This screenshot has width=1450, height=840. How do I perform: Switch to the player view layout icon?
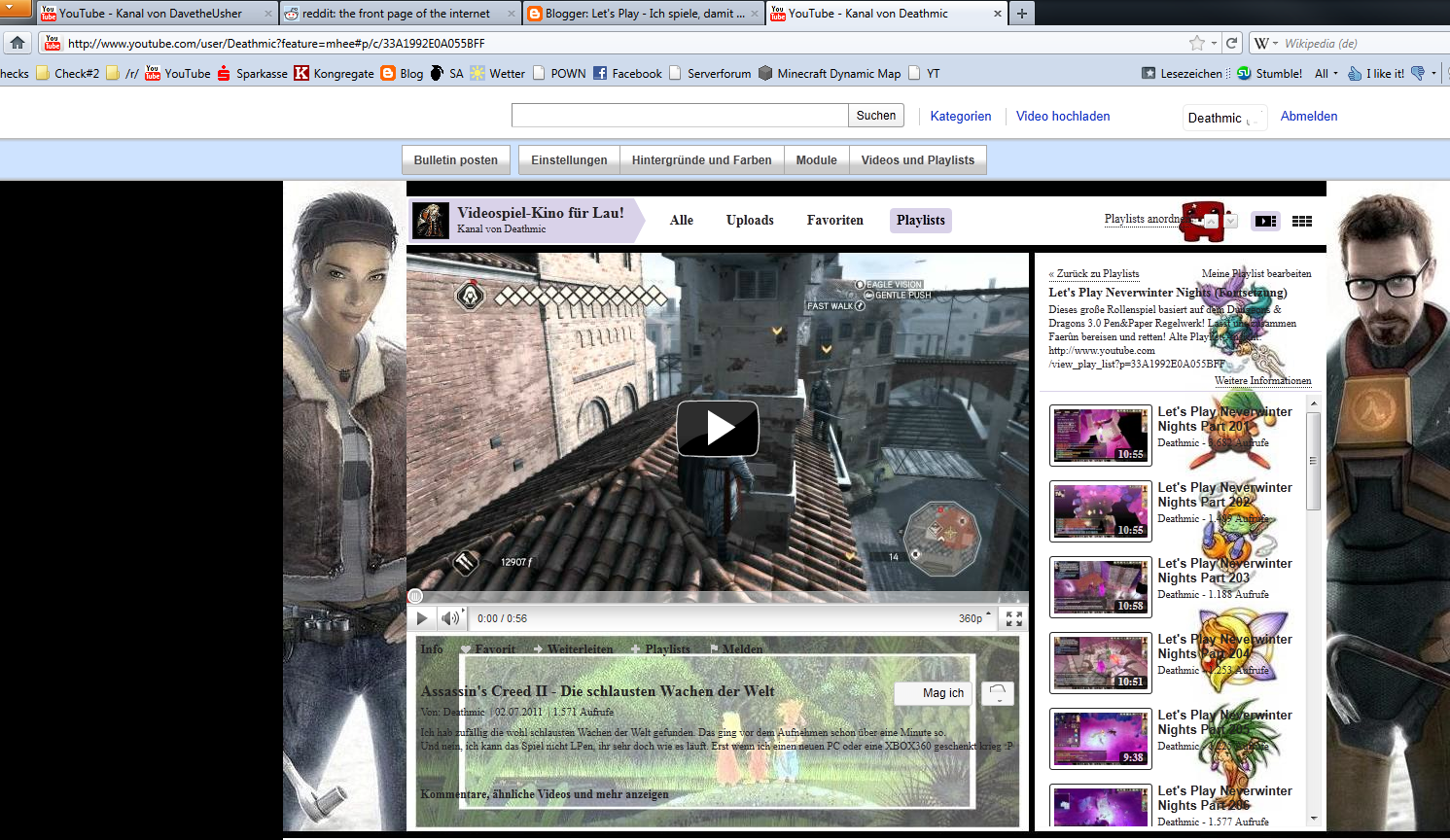[1265, 221]
